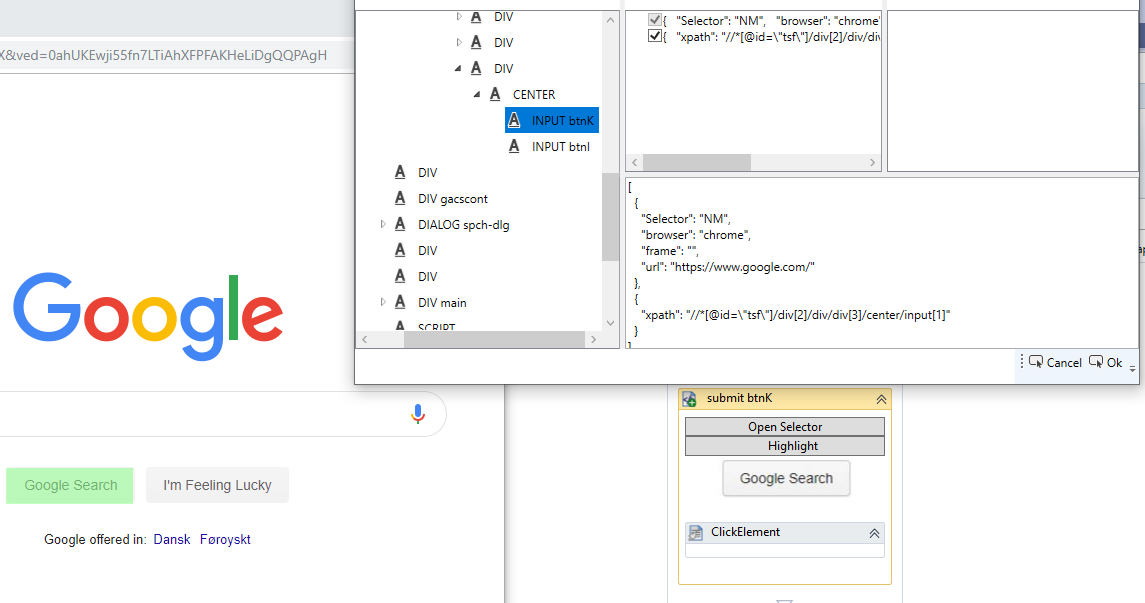The image size is (1145, 603).
Task: Collapse the ClickElement activity
Action: (x=874, y=534)
